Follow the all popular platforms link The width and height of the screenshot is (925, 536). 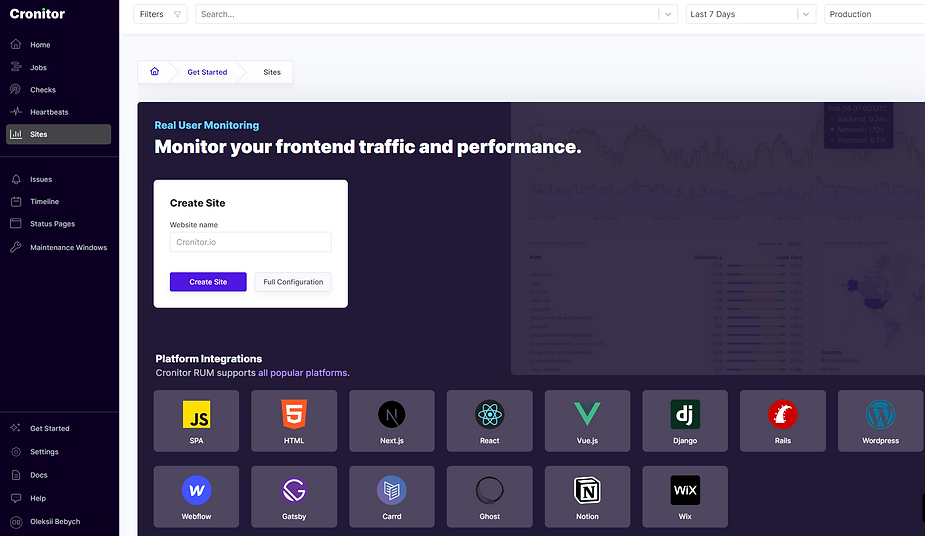coord(303,373)
